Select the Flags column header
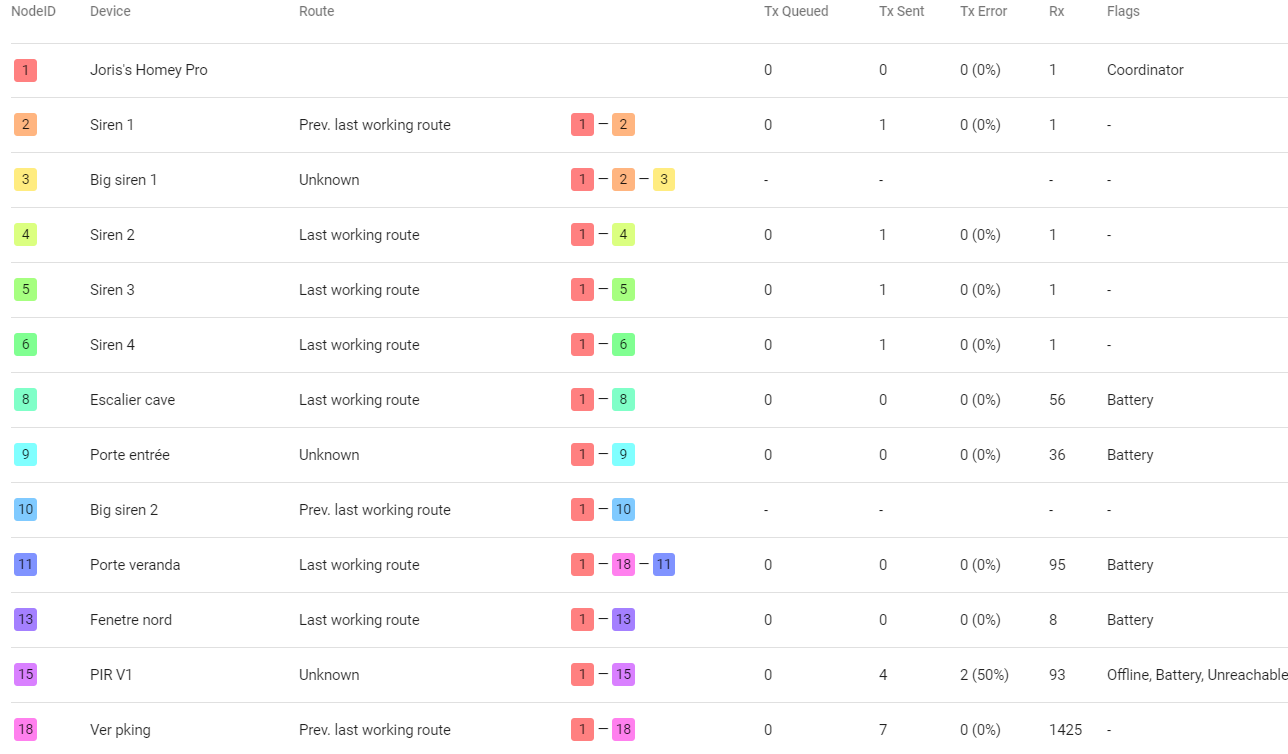Viewport: 1288px width, 754px height. (x=1123, y=12)
